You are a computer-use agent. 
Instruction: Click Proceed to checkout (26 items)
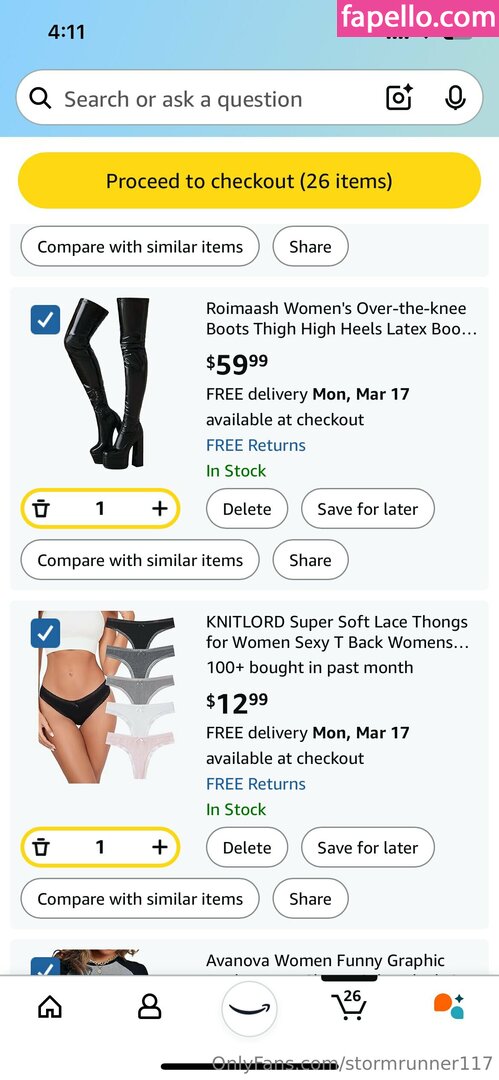pyautogui.click(x=249, y=181)
